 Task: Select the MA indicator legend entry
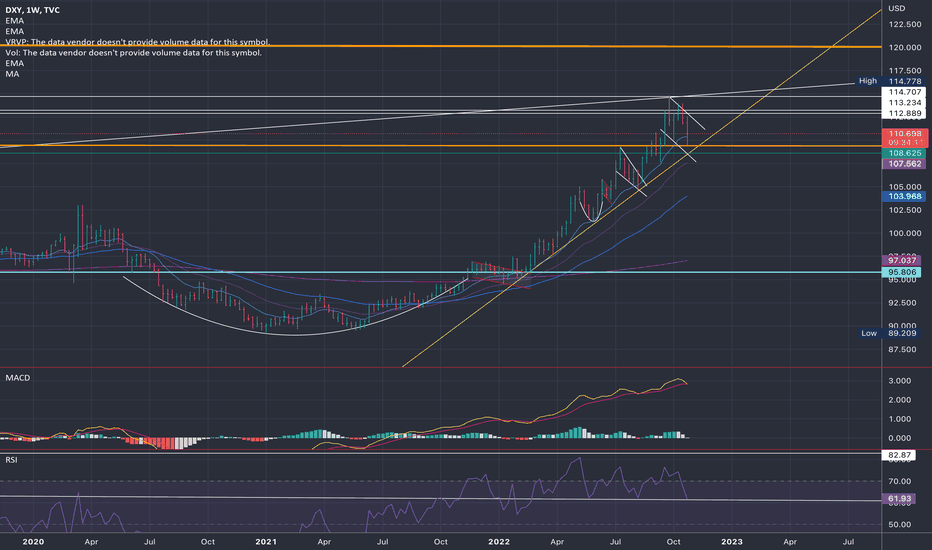pyautogui.click(x=12, y=74)
